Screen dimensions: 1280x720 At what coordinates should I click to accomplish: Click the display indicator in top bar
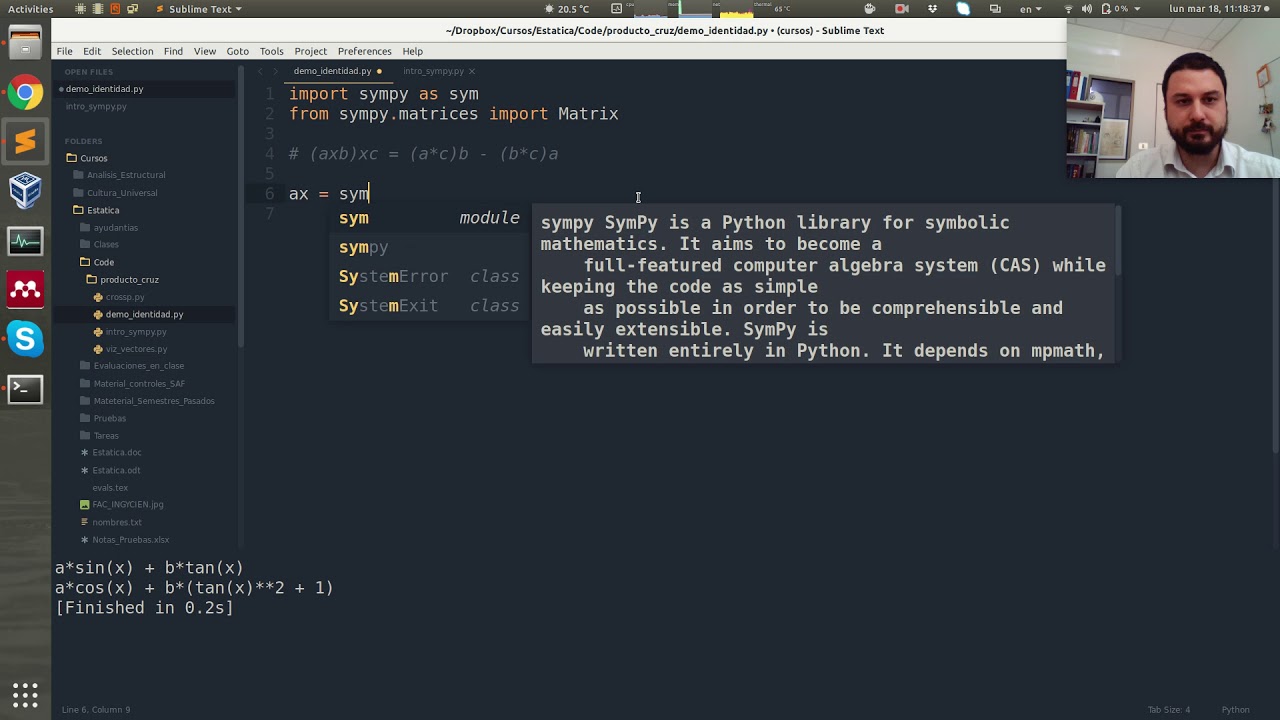pyautogui.click(x=995, y=9)
